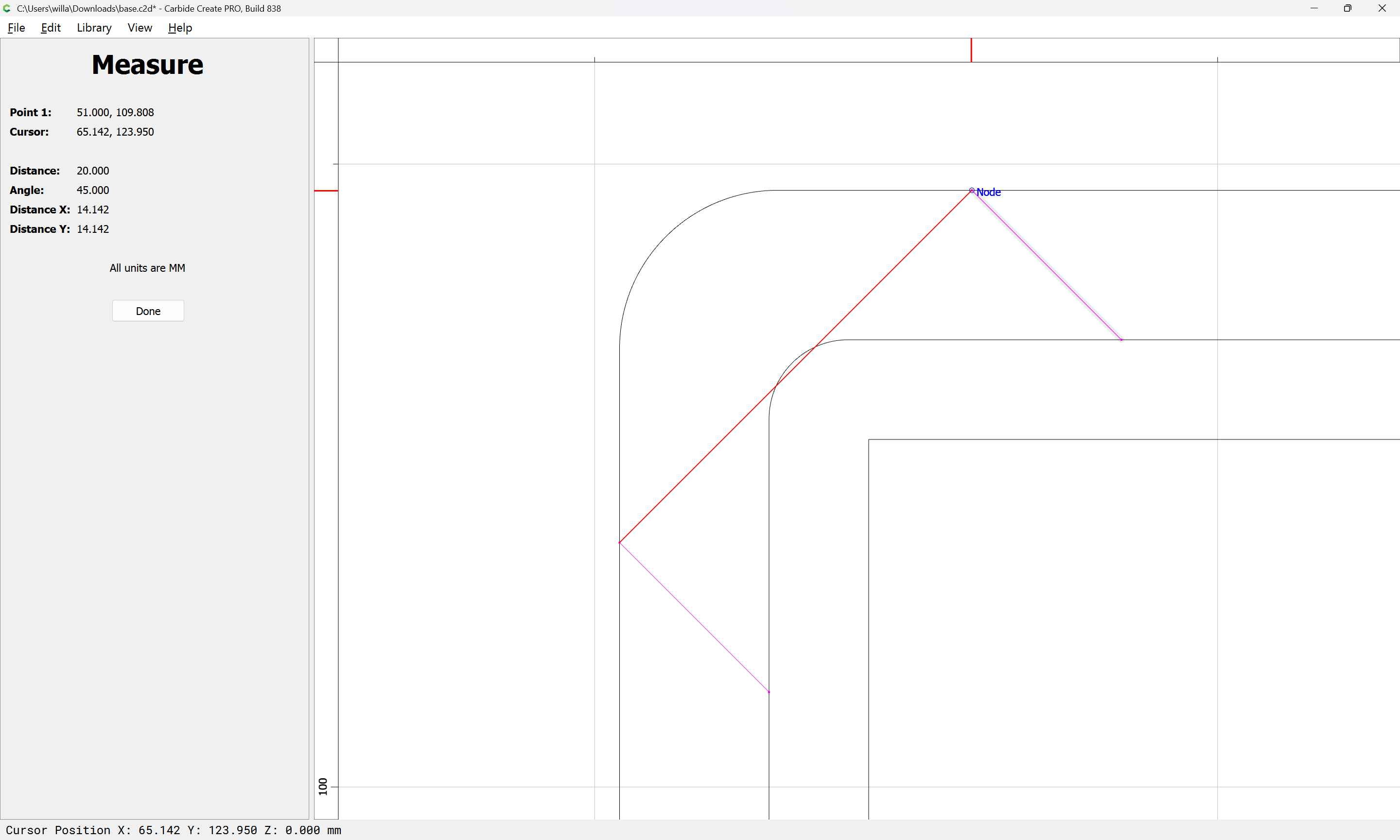The image size is (1400, 840).
Task: Click the red marker on top ruler
Action: point(971,50)
